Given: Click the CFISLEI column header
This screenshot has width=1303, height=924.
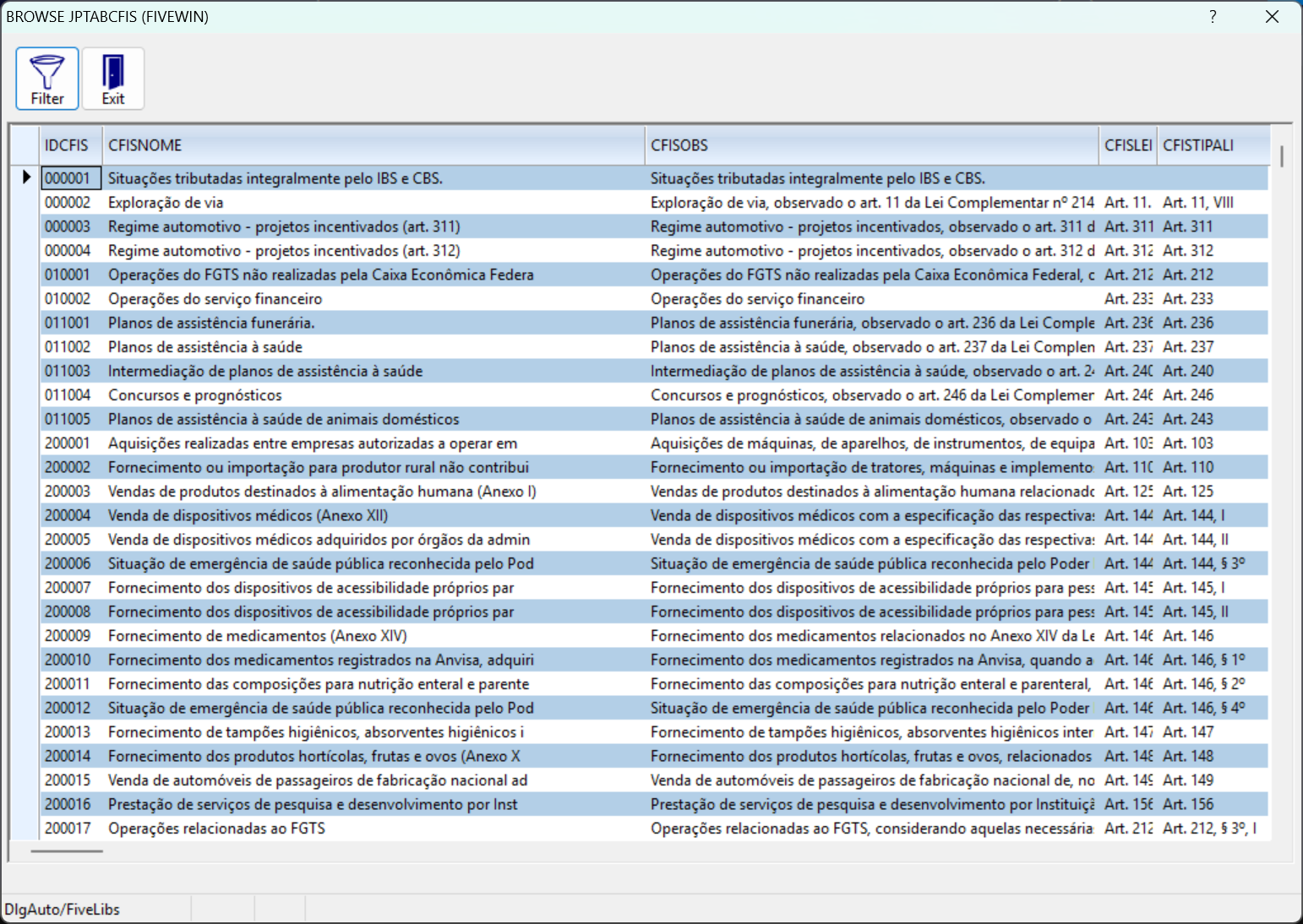Looking at the screenshot, I should tap(1127, 145).
